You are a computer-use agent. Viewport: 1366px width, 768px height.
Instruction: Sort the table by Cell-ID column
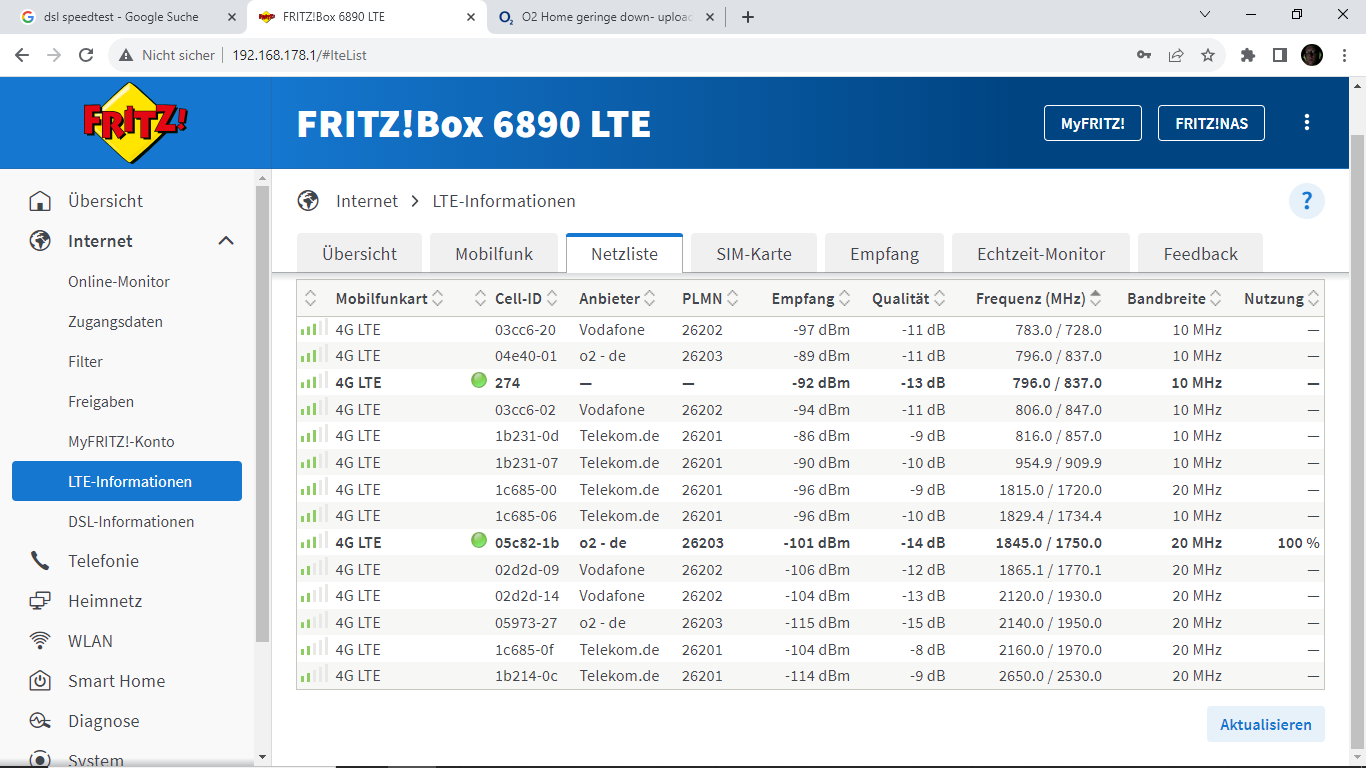click(526, 299)
